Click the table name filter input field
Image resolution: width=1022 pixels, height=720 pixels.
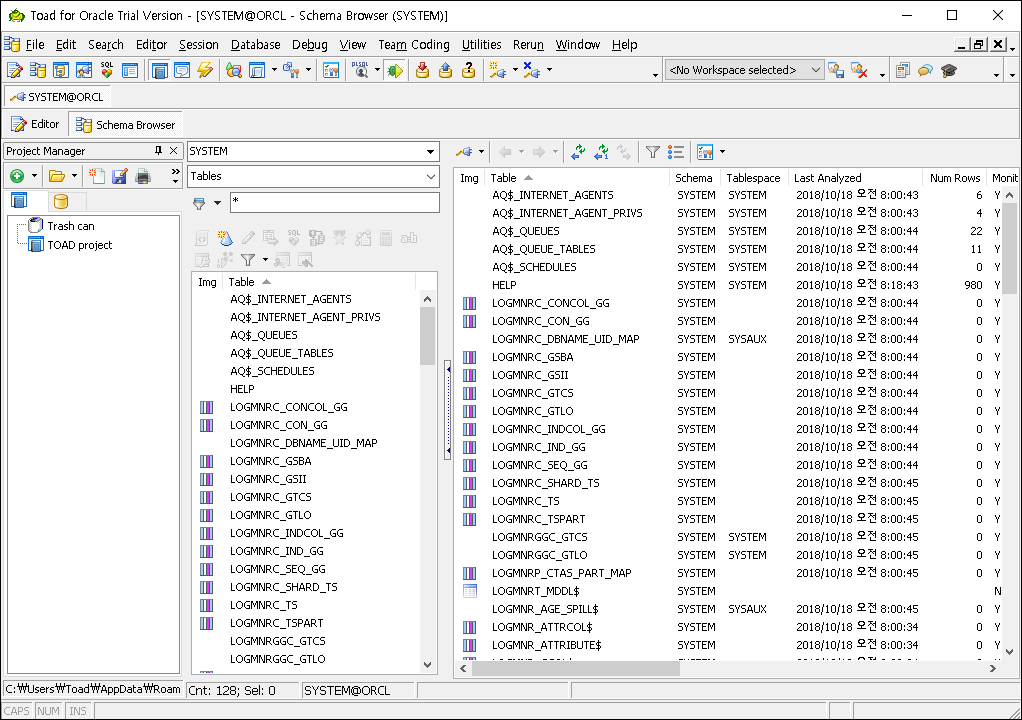coord(334,203)
